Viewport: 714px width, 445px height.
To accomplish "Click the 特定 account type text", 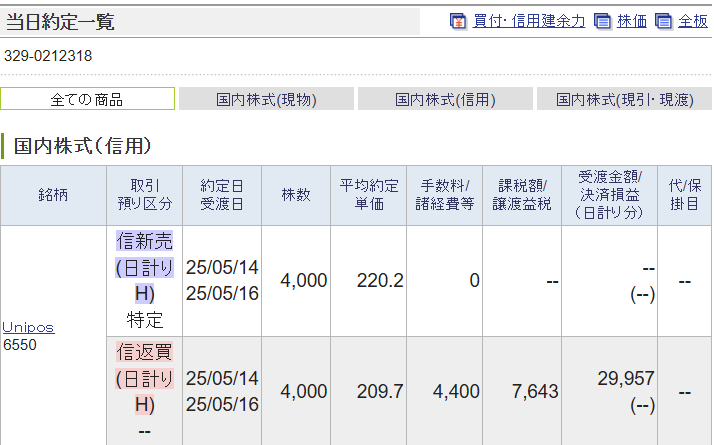I will 145,320.
